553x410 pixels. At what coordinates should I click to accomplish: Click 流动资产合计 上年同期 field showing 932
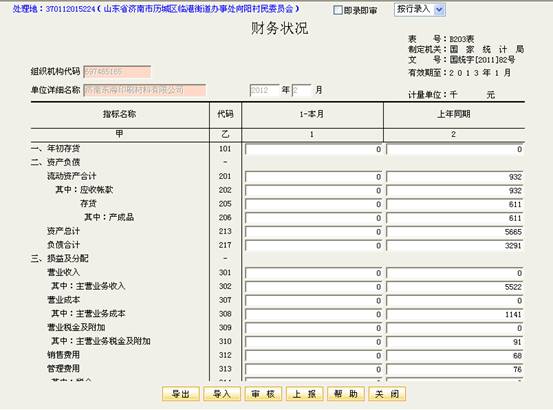pos(454,177)
